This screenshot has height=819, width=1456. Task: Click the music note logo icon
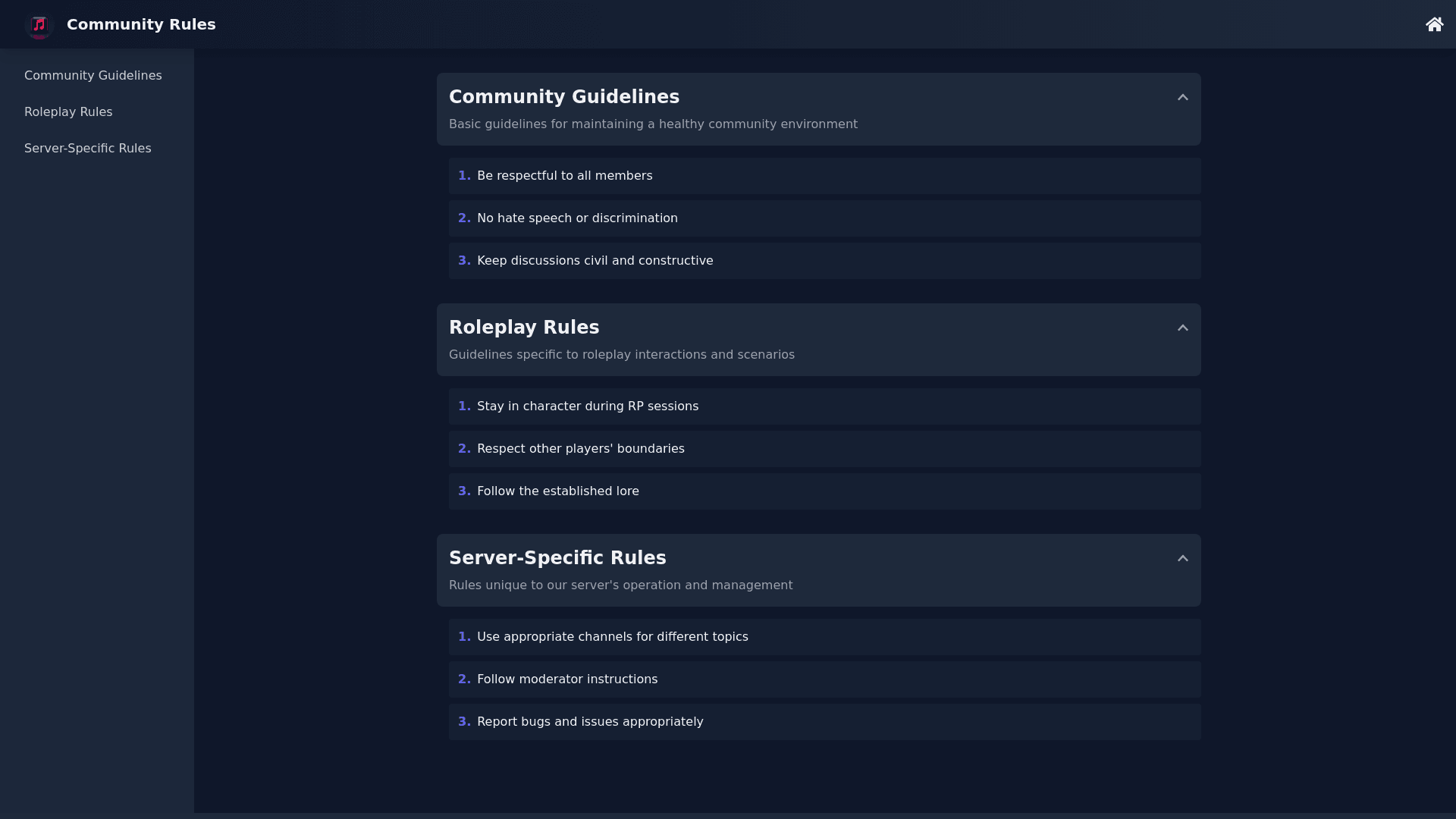[x=39, y=25]
